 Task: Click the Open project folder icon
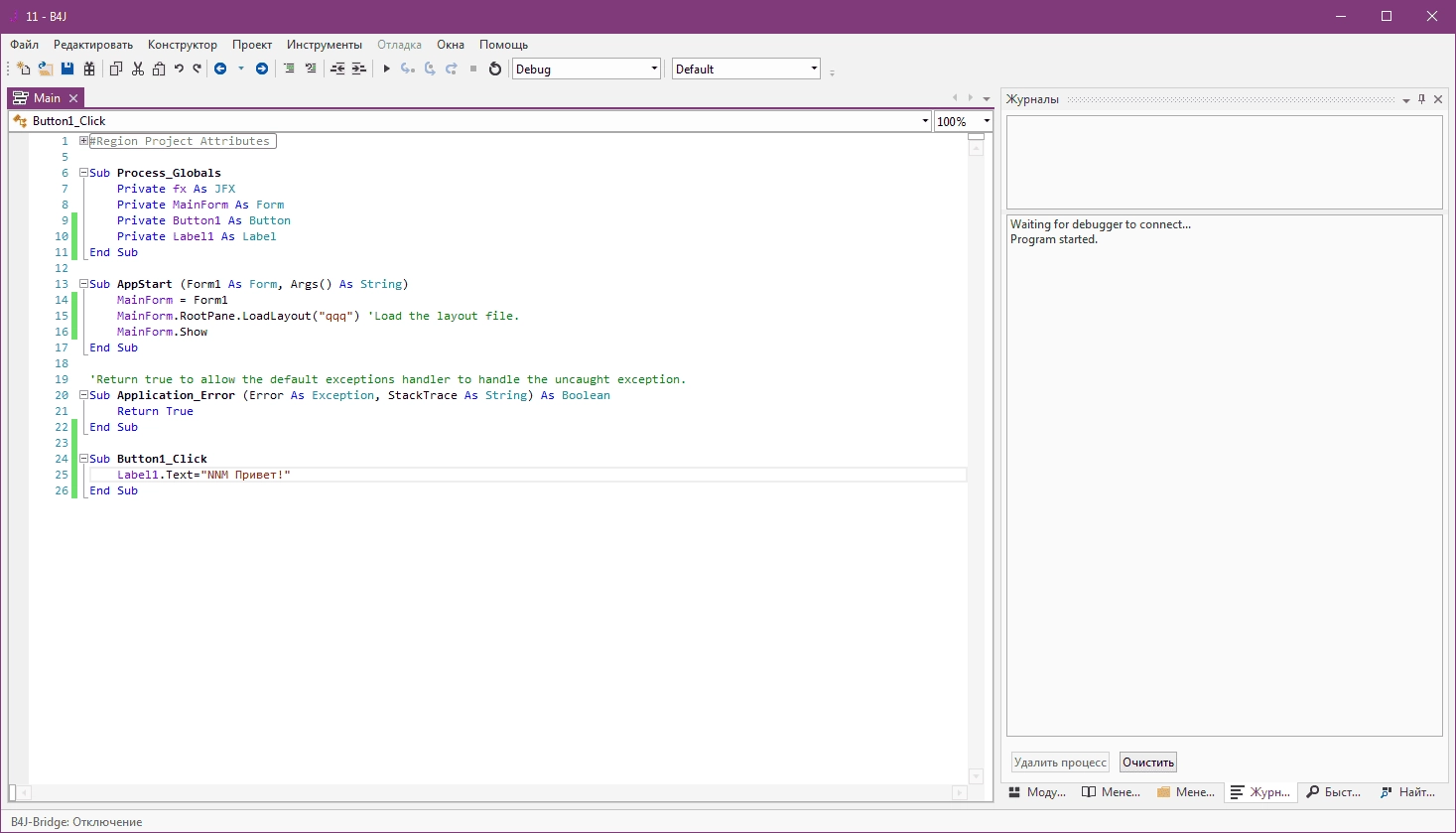pos(46,69)
